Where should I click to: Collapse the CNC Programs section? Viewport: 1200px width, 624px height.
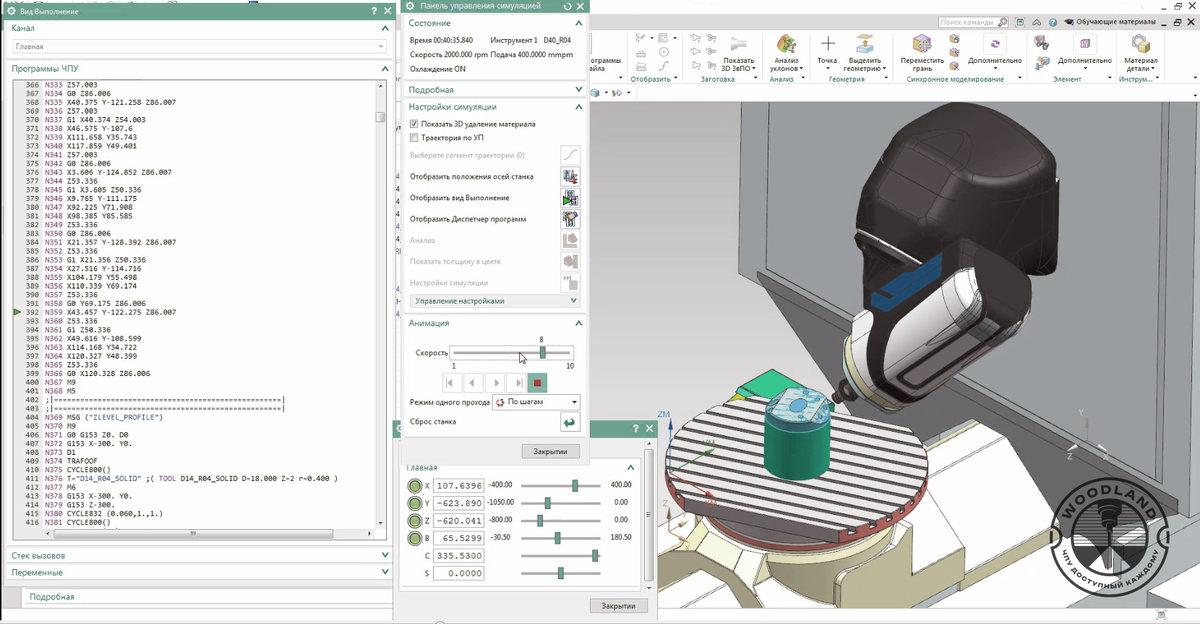385,69
